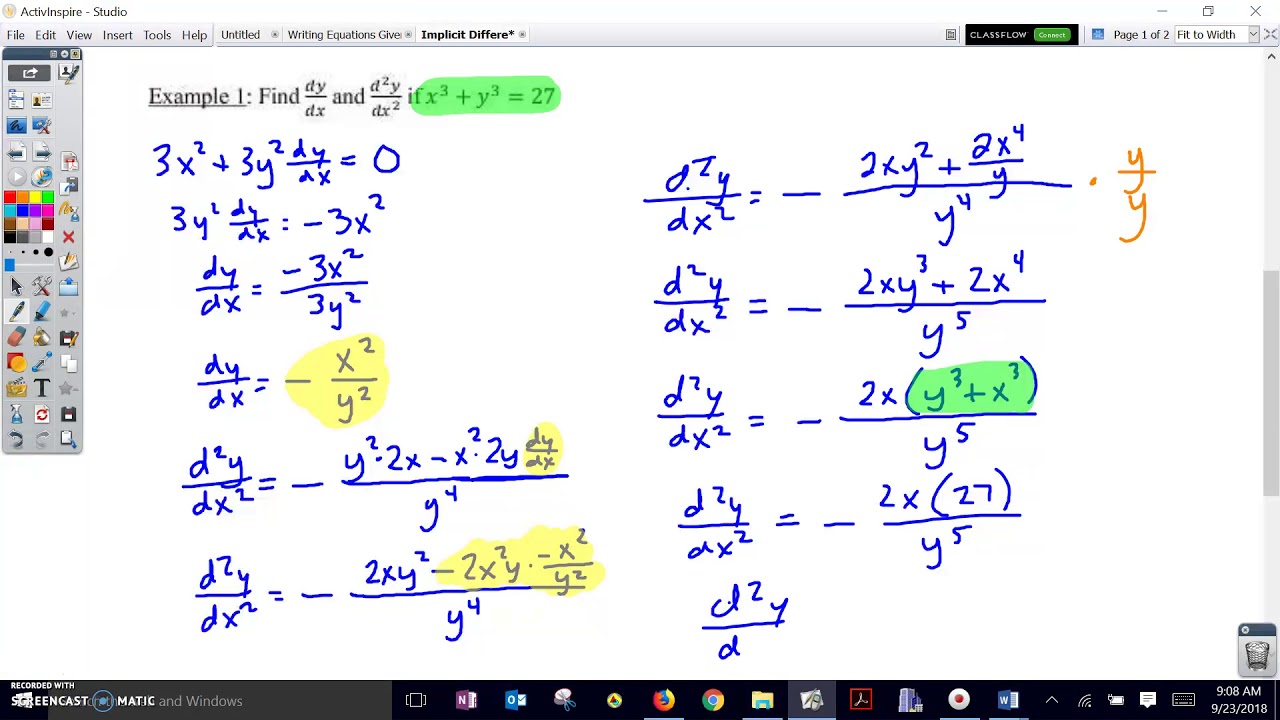This screenshot has width=1280, height=720.
Task: Click the Undo arrow
Action: click(16, 439)
